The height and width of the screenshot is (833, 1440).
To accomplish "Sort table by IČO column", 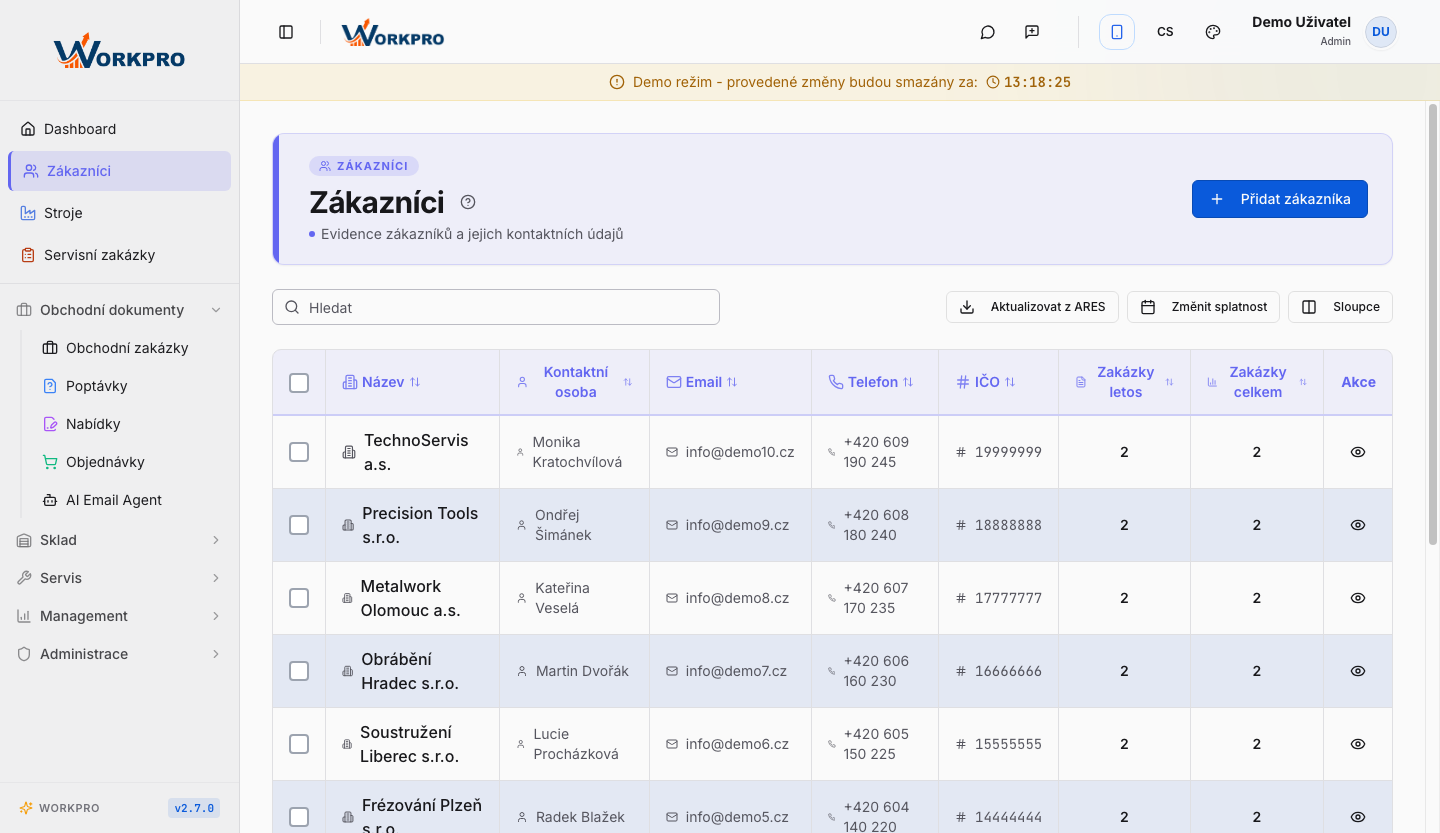I will pos(986,382).
